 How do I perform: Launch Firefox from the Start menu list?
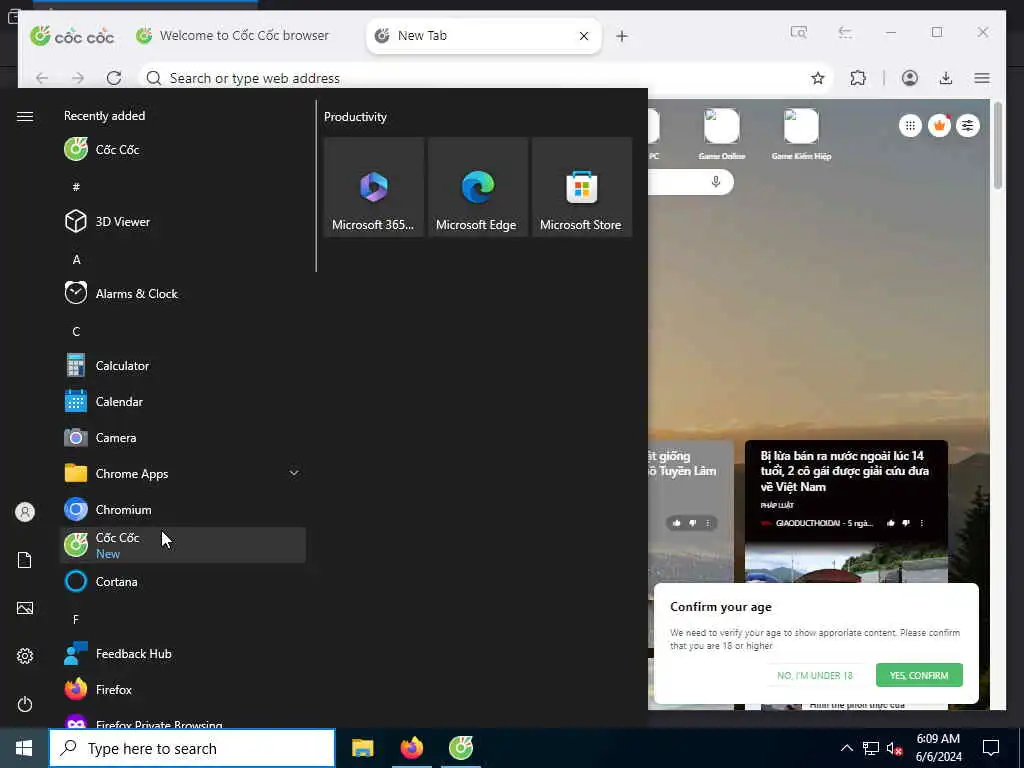tap(183, 690)
